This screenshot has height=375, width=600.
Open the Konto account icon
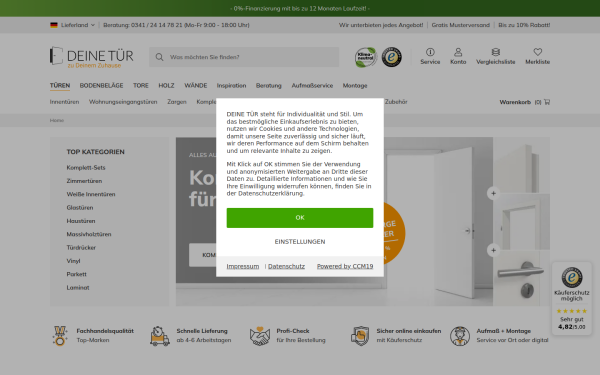click(458, 52)
